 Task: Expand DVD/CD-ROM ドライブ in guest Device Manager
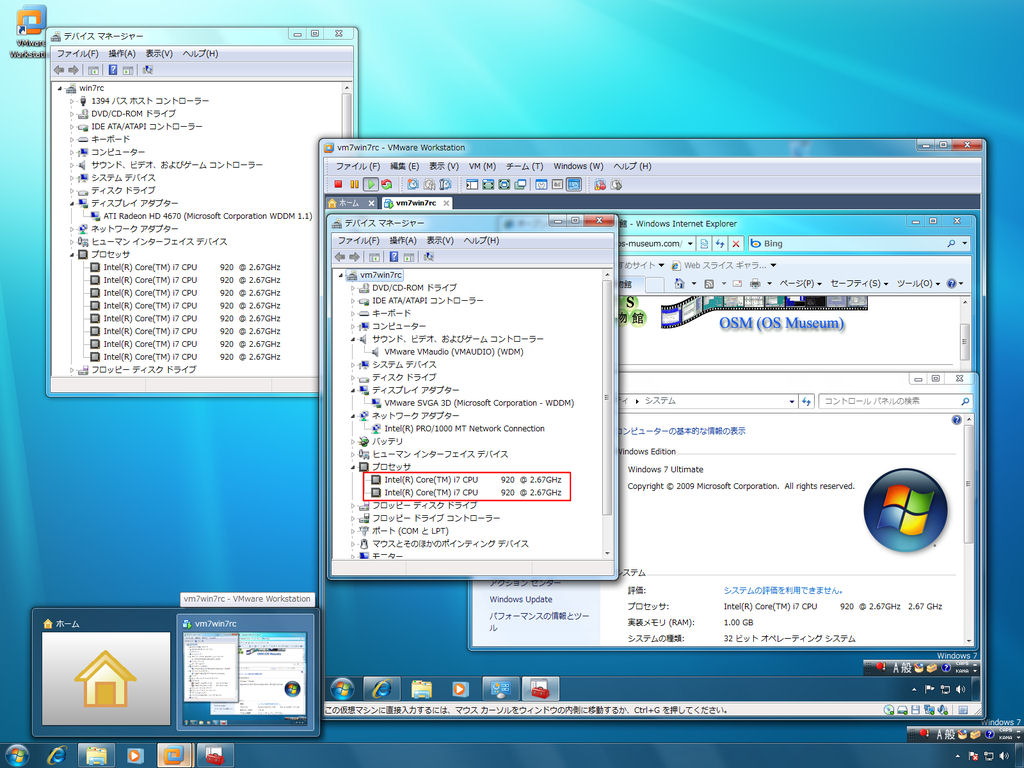353,288
